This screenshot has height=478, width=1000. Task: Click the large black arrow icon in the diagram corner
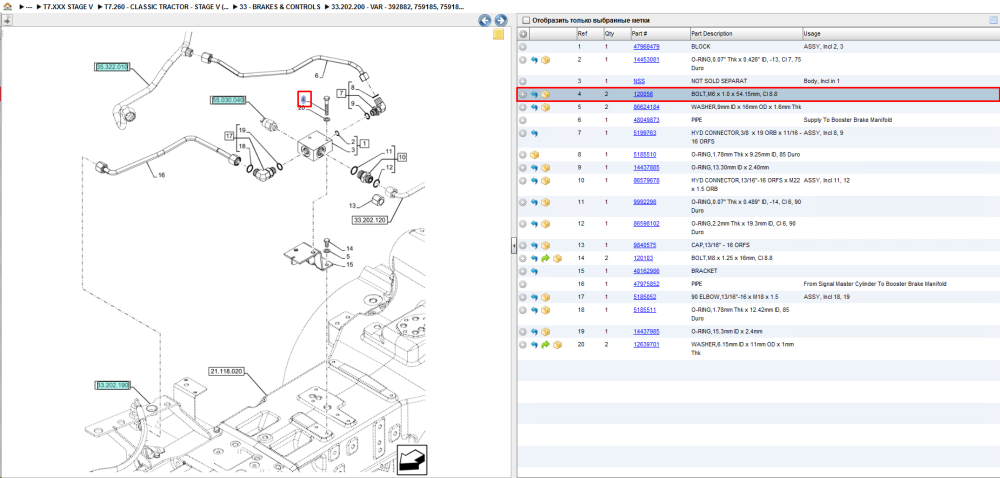point(412,459)
